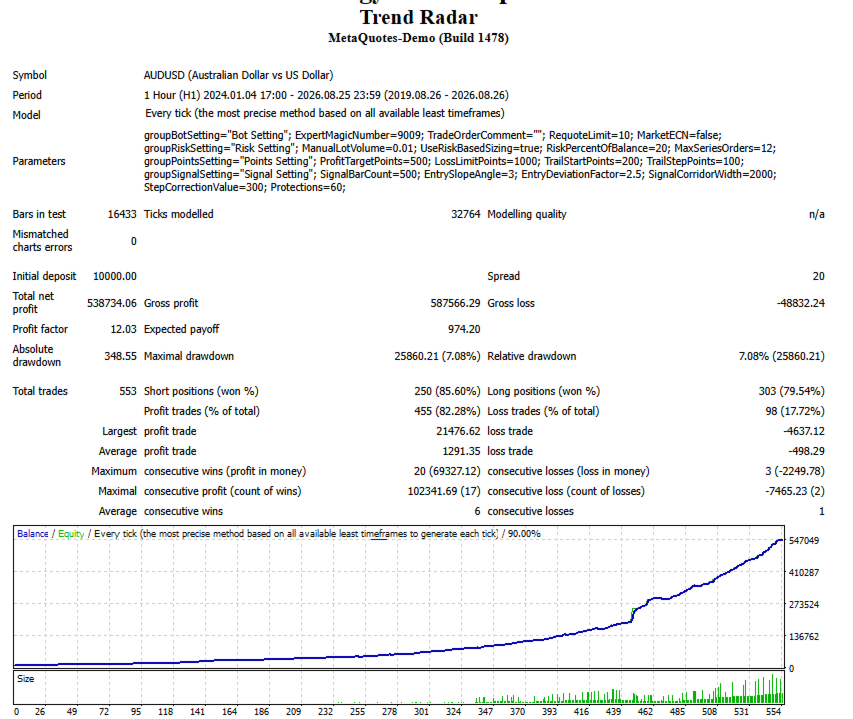Select Largest loss trade value -4637.12
This screenshot has width=853, height=719.
coord(804,431)
